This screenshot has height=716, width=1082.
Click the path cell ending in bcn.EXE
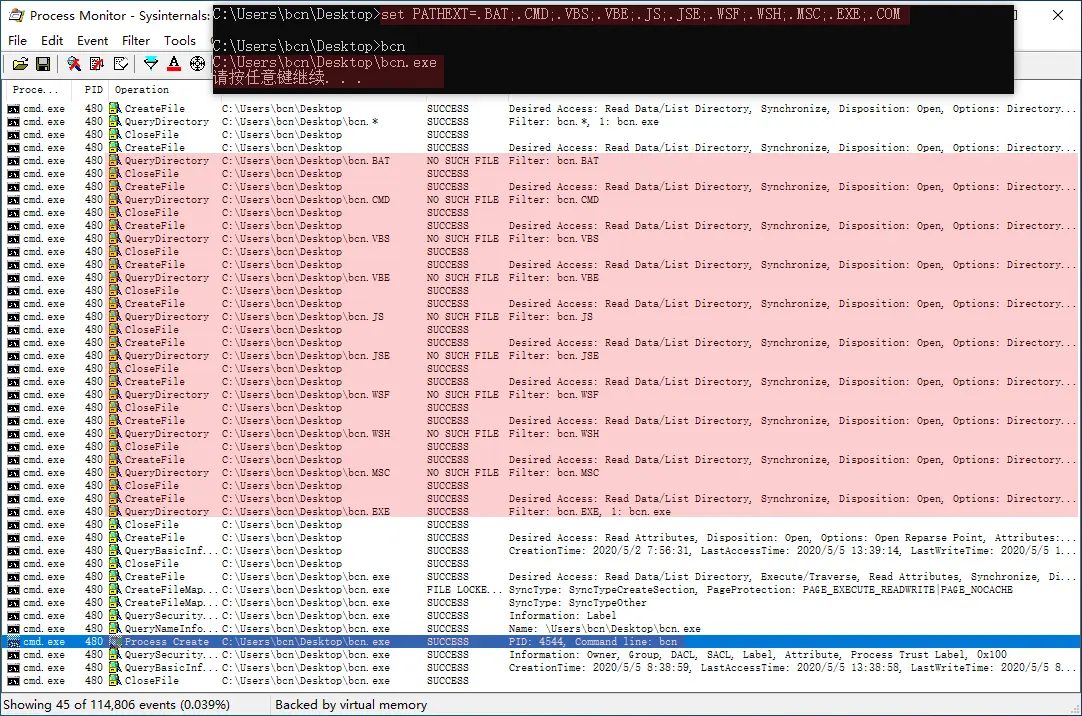306,512
